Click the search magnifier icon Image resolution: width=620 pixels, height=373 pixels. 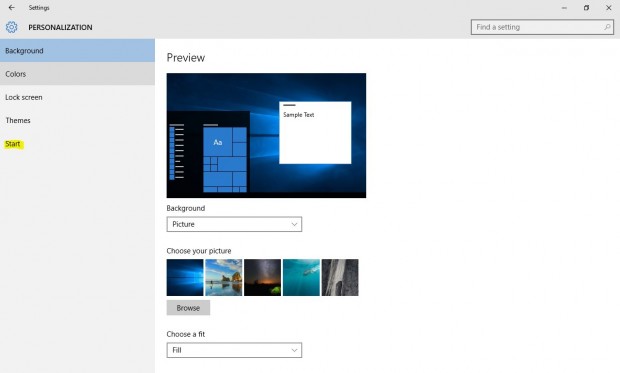607,27
